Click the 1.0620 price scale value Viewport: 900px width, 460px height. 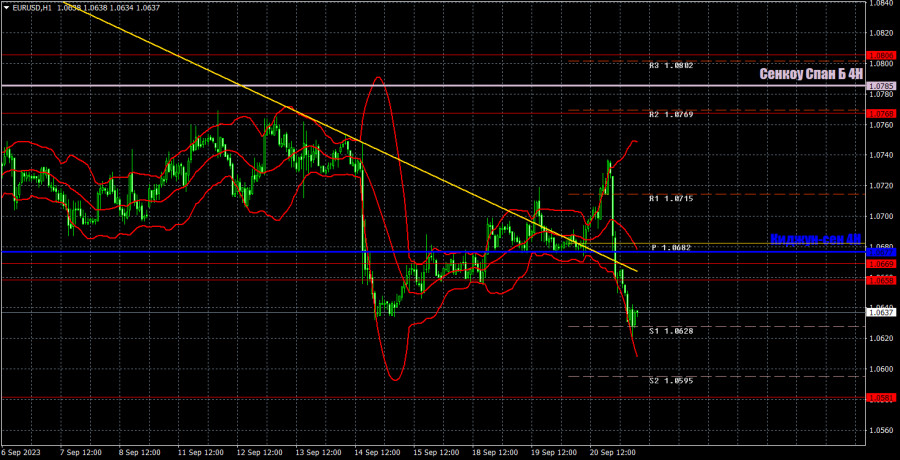click(x=881, y=338)
